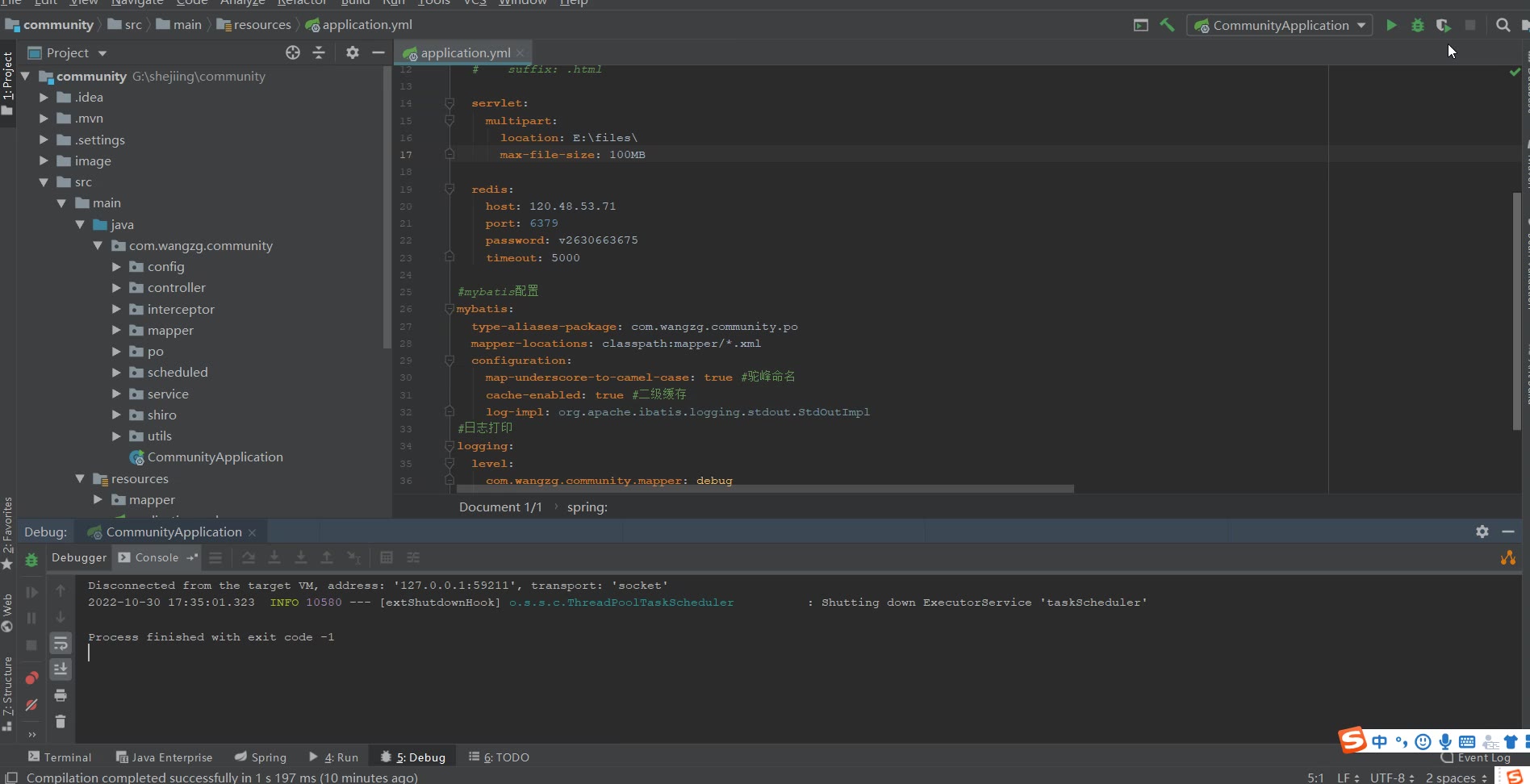Open run configuration CommunityApplication dropdown
Image resolution: width=1530 pixels, height=784 pixels.
(x=1279, y=26)
